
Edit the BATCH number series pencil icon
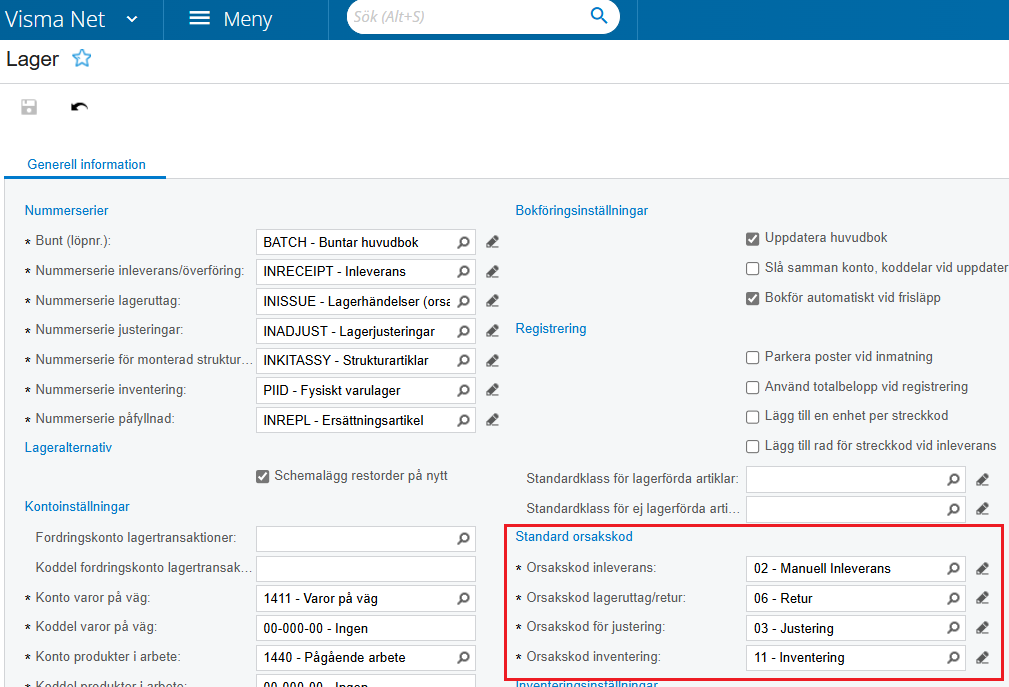[x=492, y=242]
